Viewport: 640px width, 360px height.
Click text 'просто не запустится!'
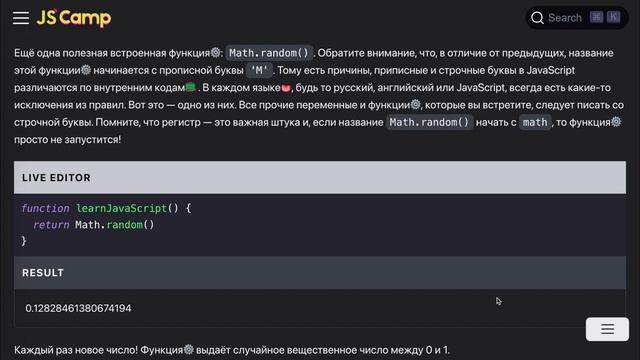coord(68,140)
